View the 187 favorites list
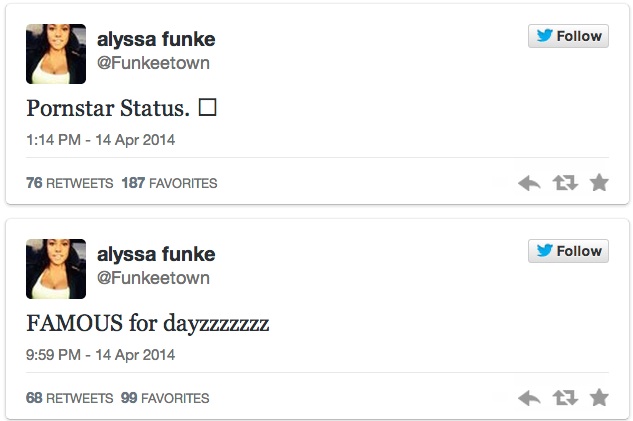This screenshot has width=633, height=421. pos(169,184)
